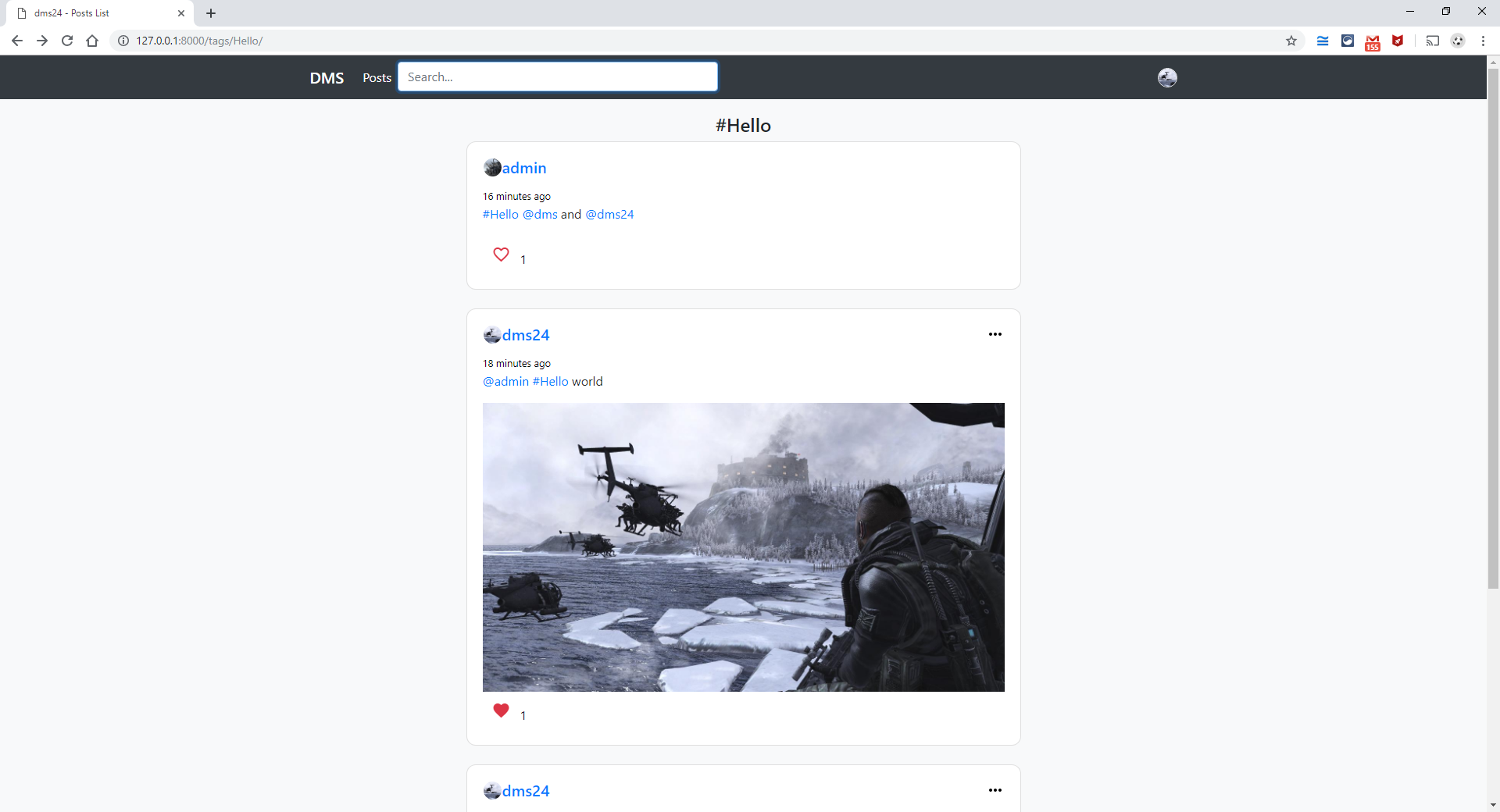Click dms24 avatar on bottom post

(x=492, y=791)
